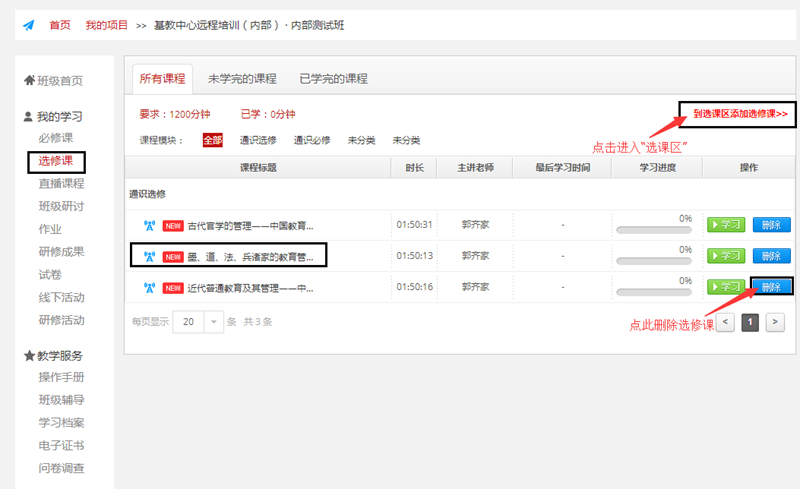Screen dimensions: 800x489
Task: Open 班级首页 in sidebar
Action: click(60, 81)
